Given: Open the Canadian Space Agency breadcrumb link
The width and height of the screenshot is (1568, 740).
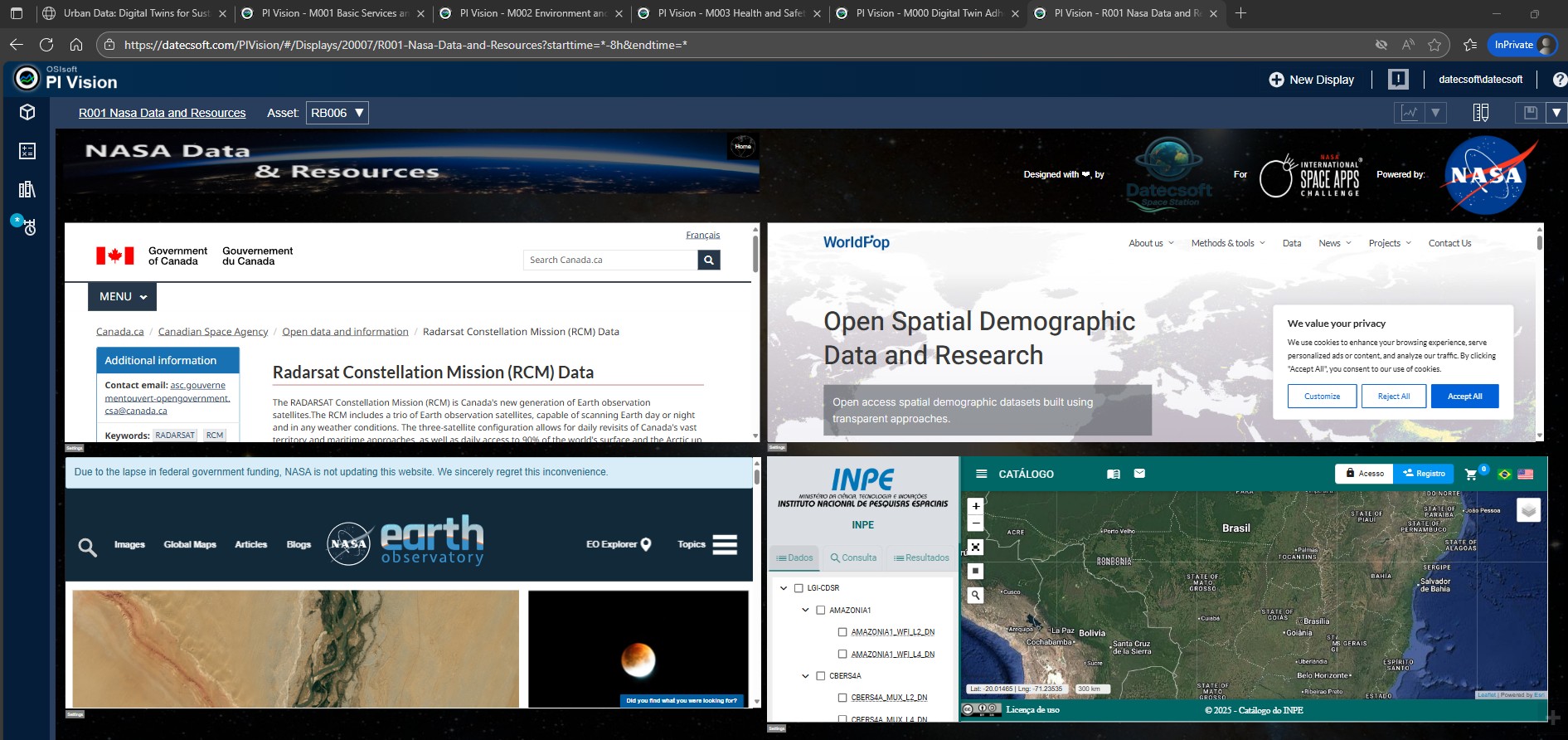Looking at the screenshot, I should pos(213,332).
